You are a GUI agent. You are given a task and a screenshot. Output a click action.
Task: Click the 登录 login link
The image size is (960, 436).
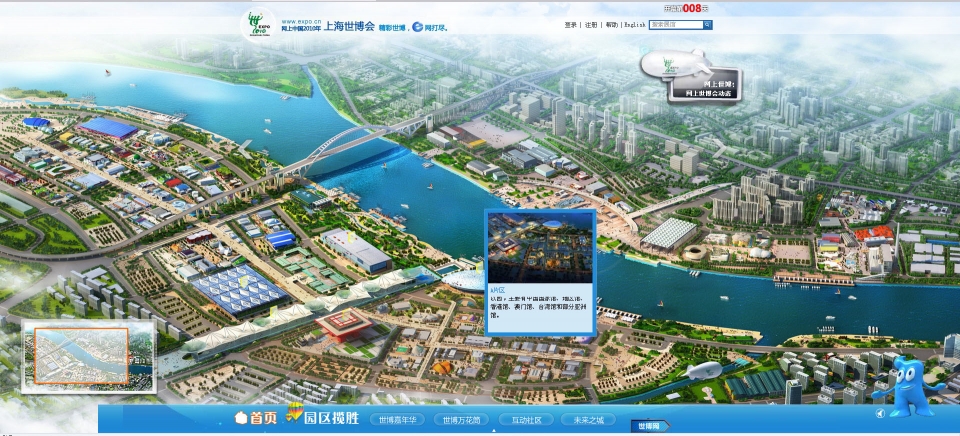point(570,25)
